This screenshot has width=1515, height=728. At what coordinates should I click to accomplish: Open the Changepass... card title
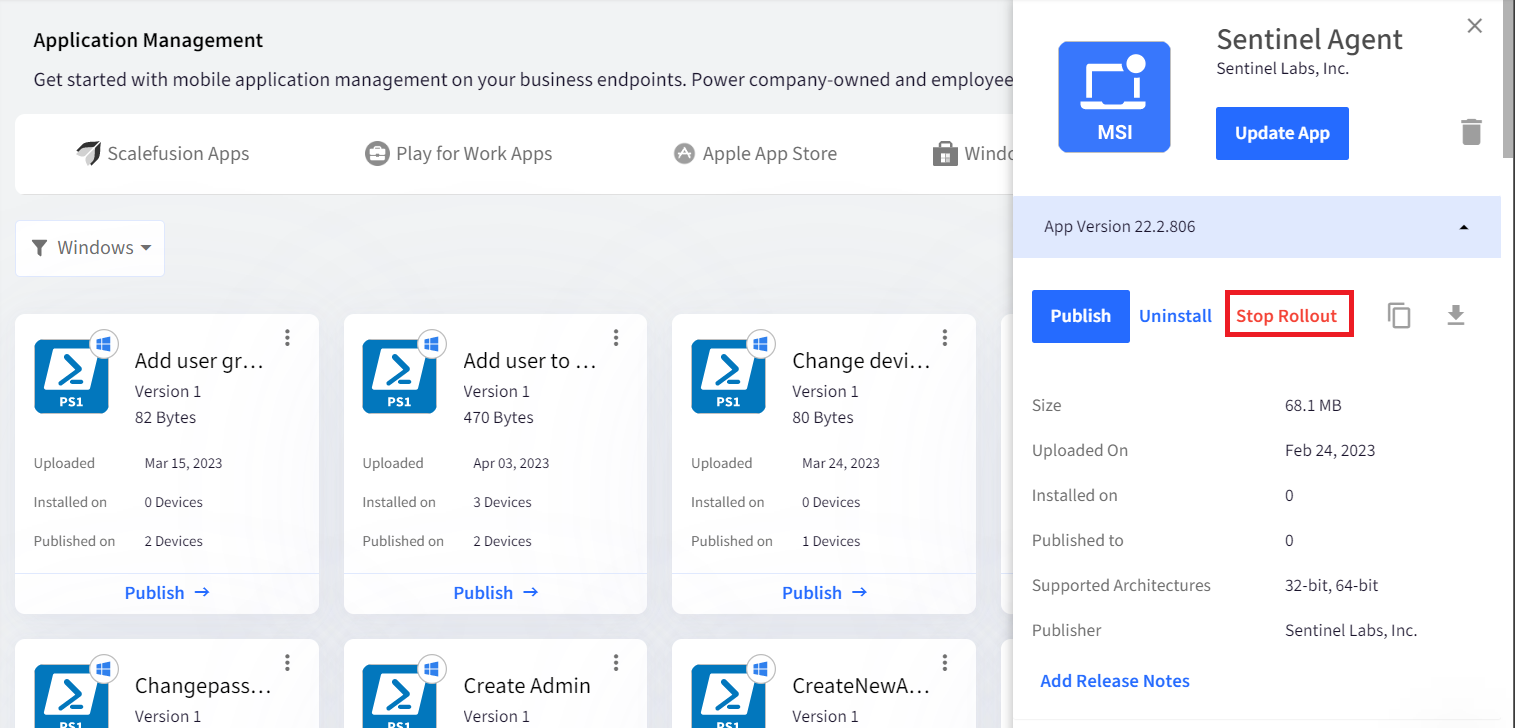[203, 686]
